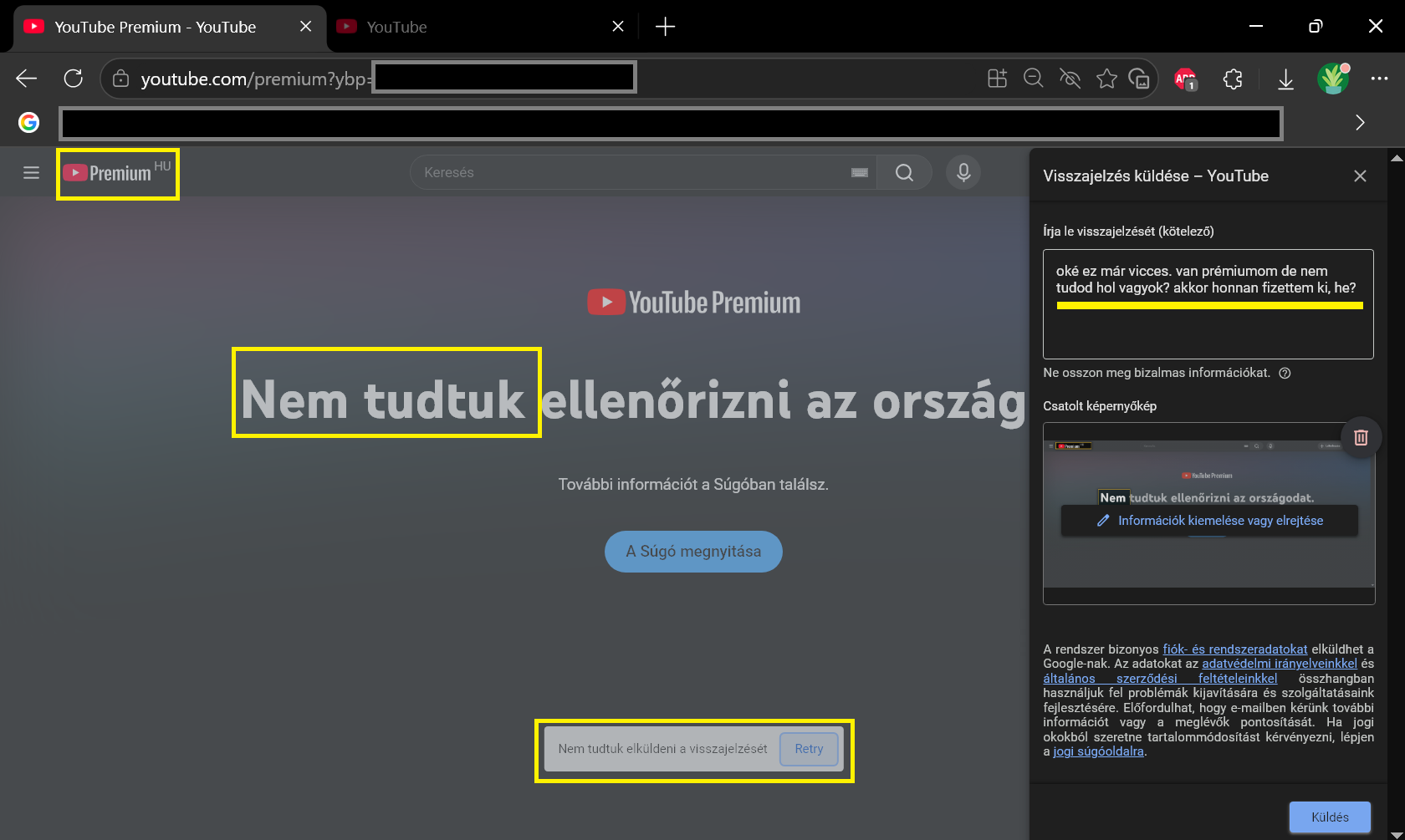Open the általános szerződési feltételeinkkel link
1405x840 pixels.
[x=1160, y=679]
